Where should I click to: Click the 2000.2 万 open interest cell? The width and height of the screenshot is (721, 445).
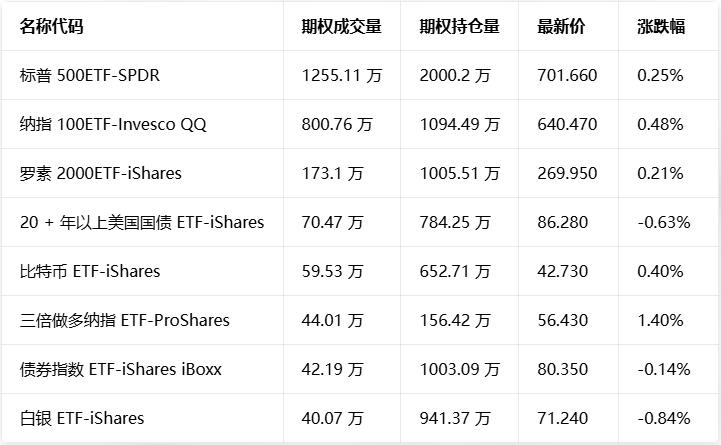coord(455,76)
